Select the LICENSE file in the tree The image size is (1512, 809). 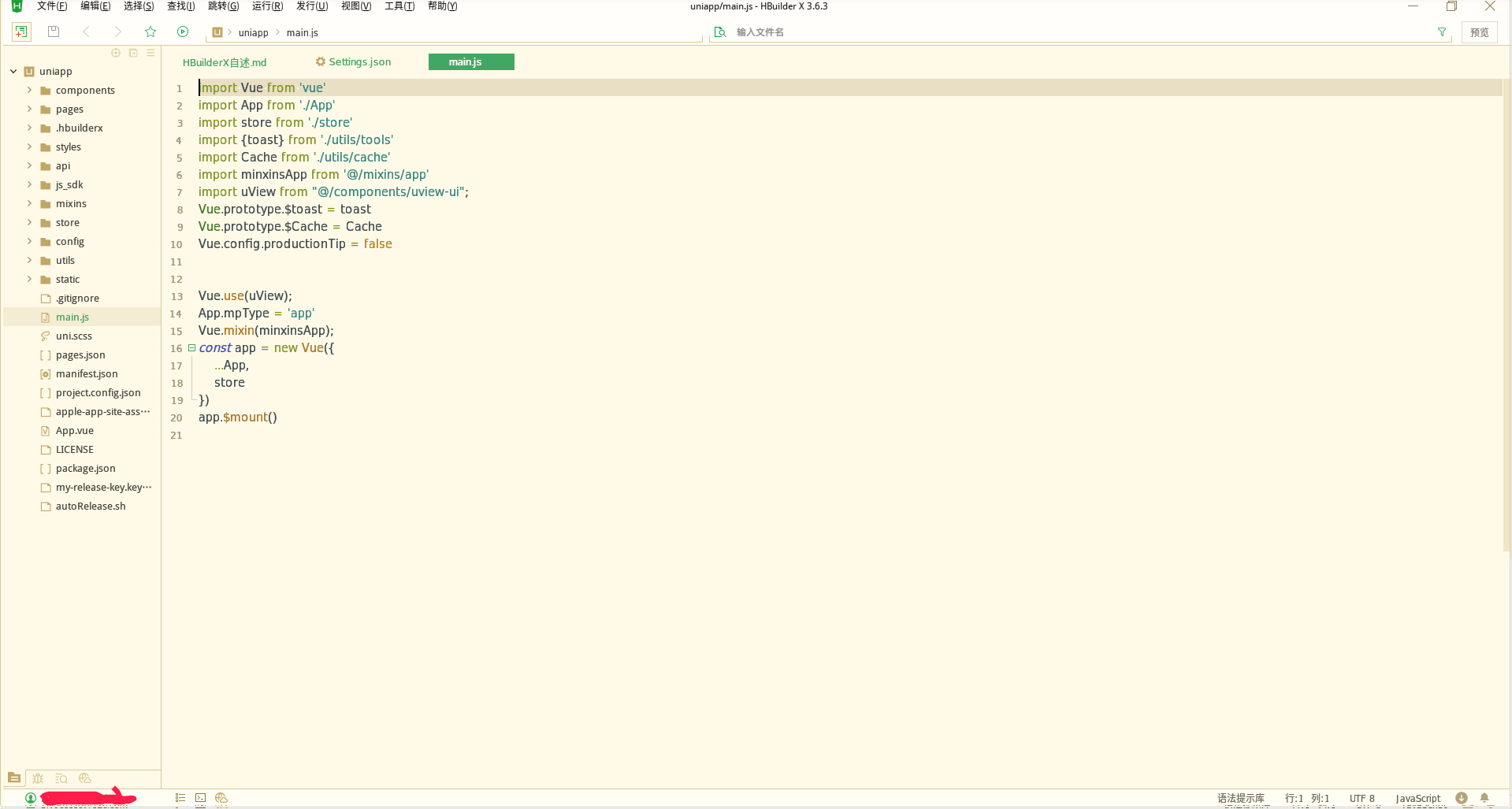pos(75,449)
